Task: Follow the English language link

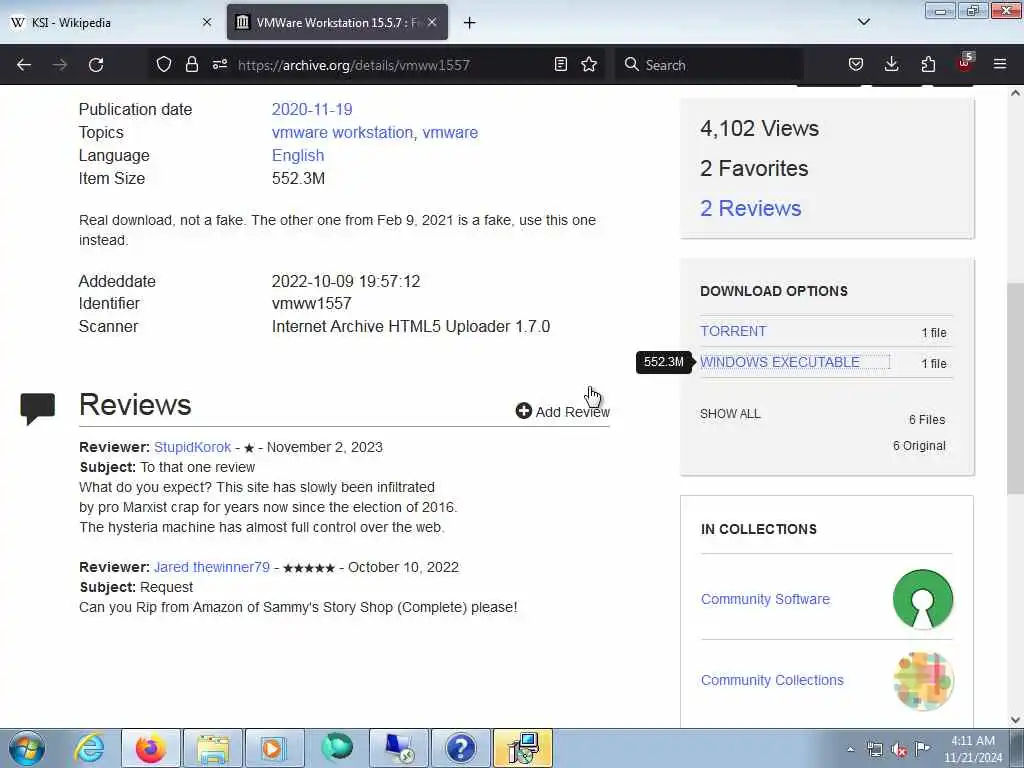Action: pos(298,155)
